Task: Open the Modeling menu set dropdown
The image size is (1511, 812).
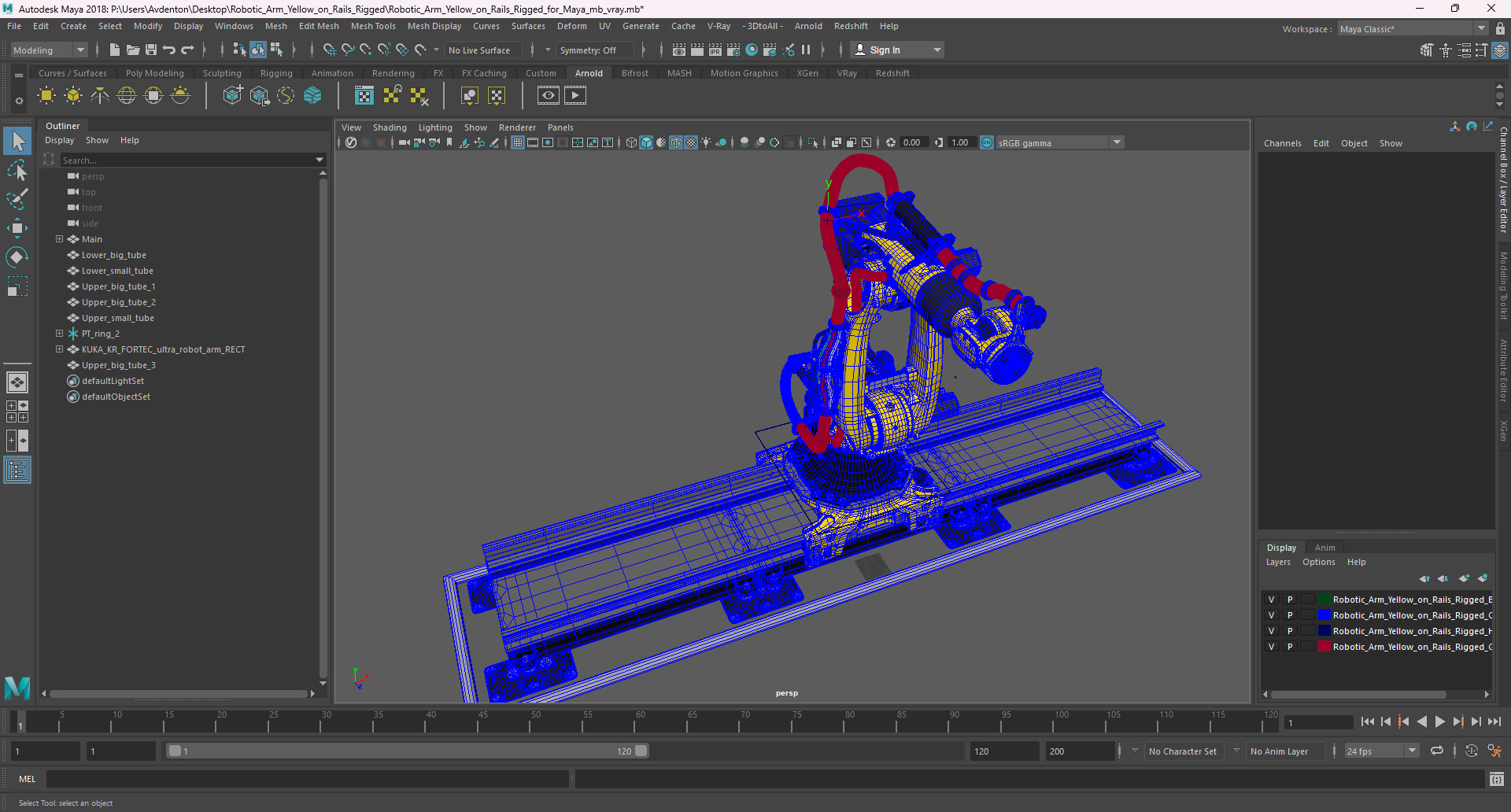Action: point(49,50)
